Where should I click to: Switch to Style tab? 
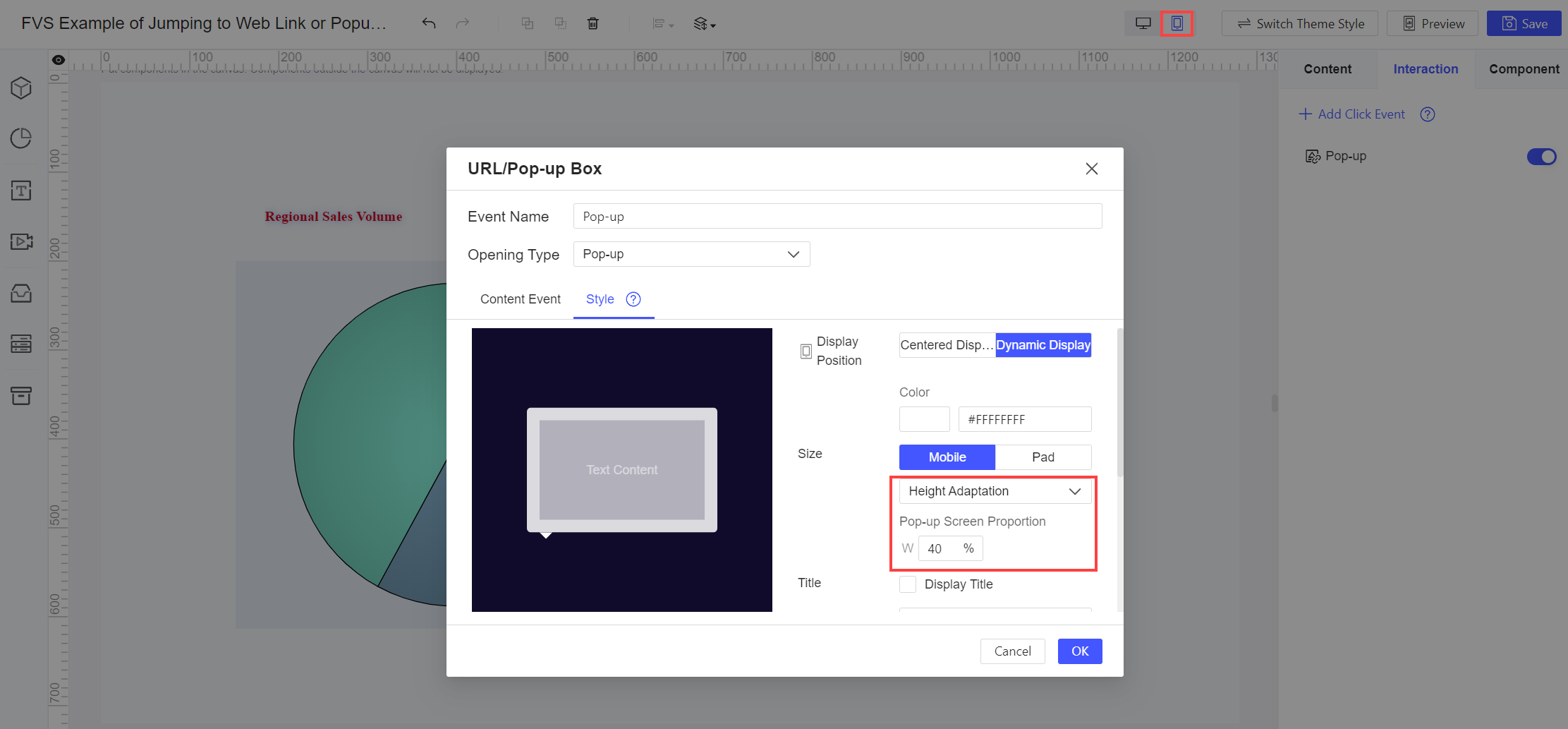pyautogui.click(x=600, y=299)
